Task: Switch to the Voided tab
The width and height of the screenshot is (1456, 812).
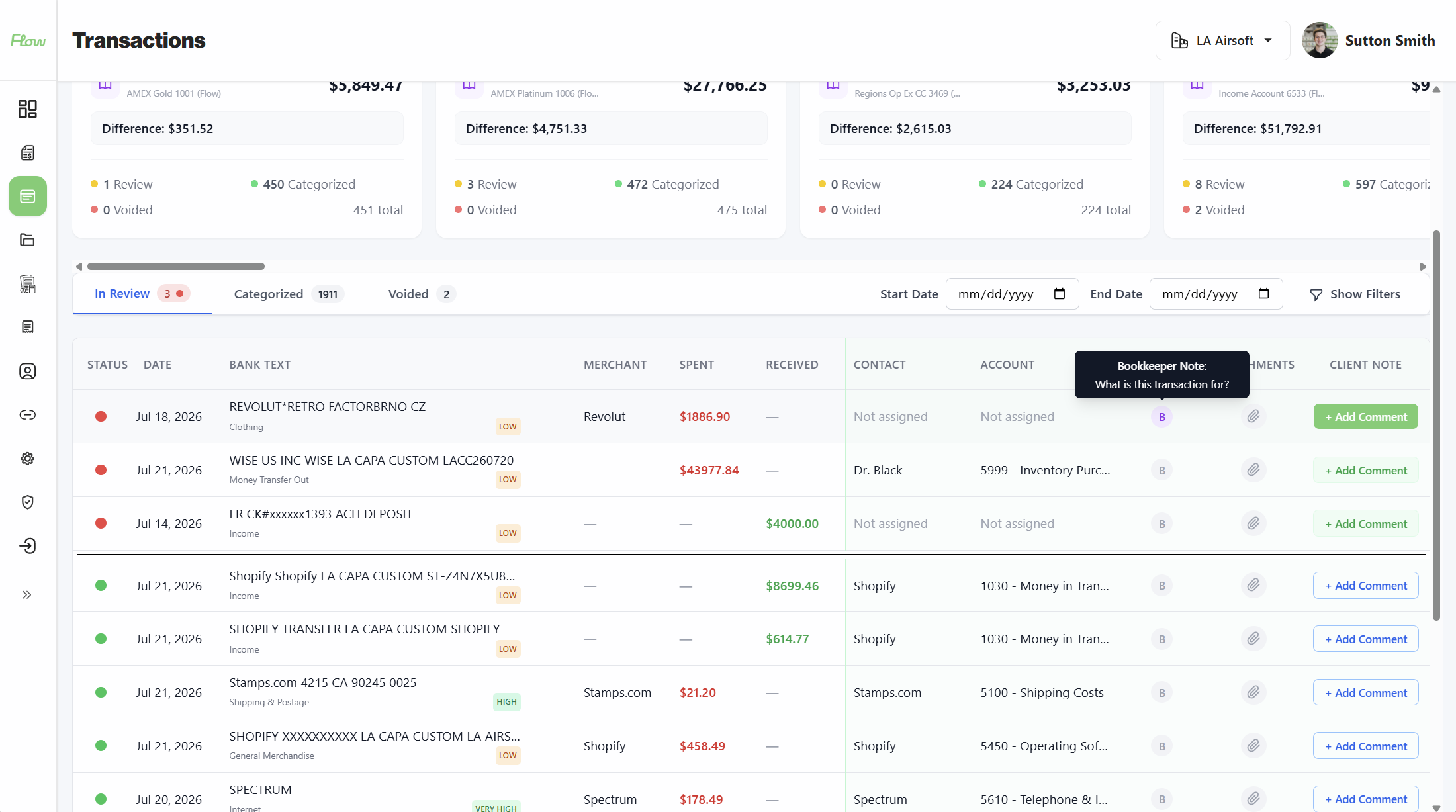Action: pyautogui.click(x=422, y=294)
